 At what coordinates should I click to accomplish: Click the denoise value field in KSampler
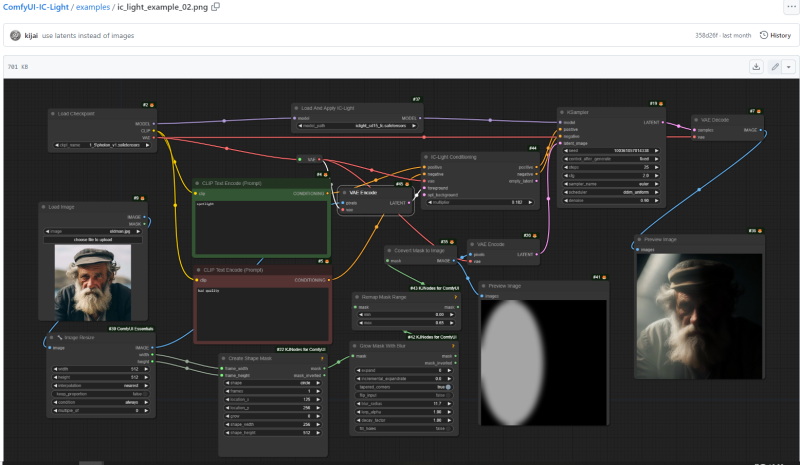(x=611, y=201)
